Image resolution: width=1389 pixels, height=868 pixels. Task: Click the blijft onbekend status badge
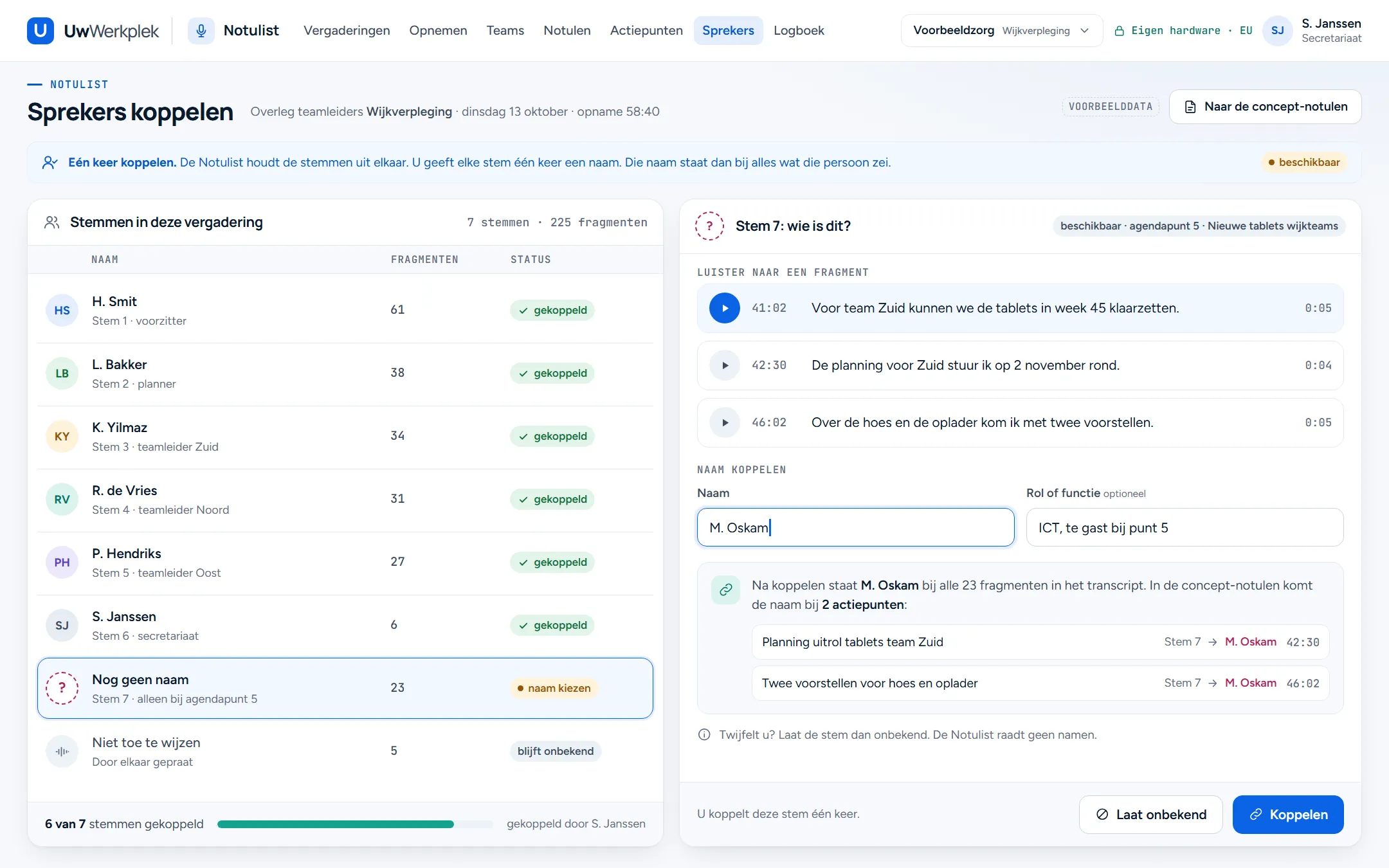click(x=556, y=751)
